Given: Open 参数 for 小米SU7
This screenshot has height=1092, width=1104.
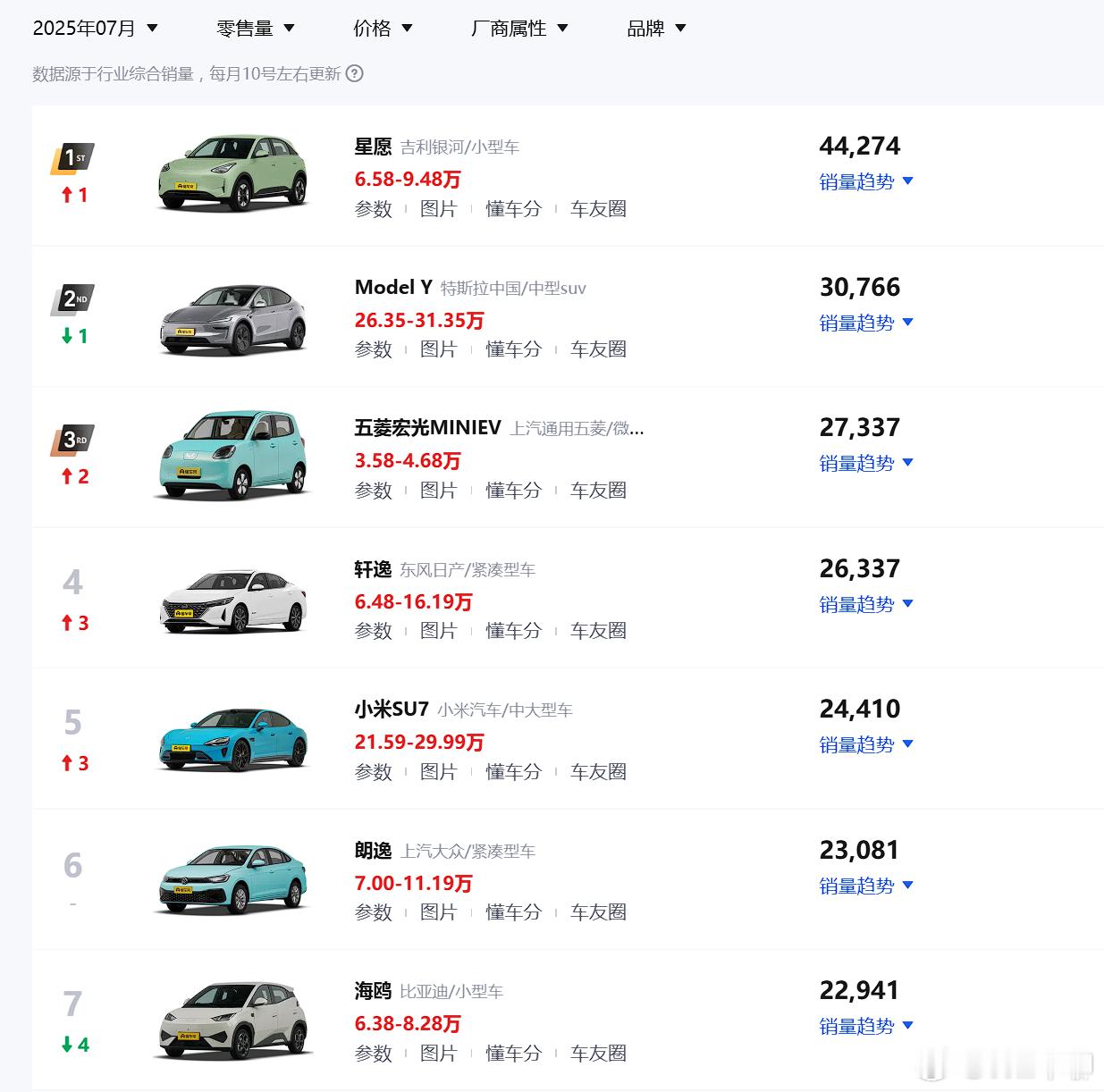Looking at the screenshot, I should 374,772.
